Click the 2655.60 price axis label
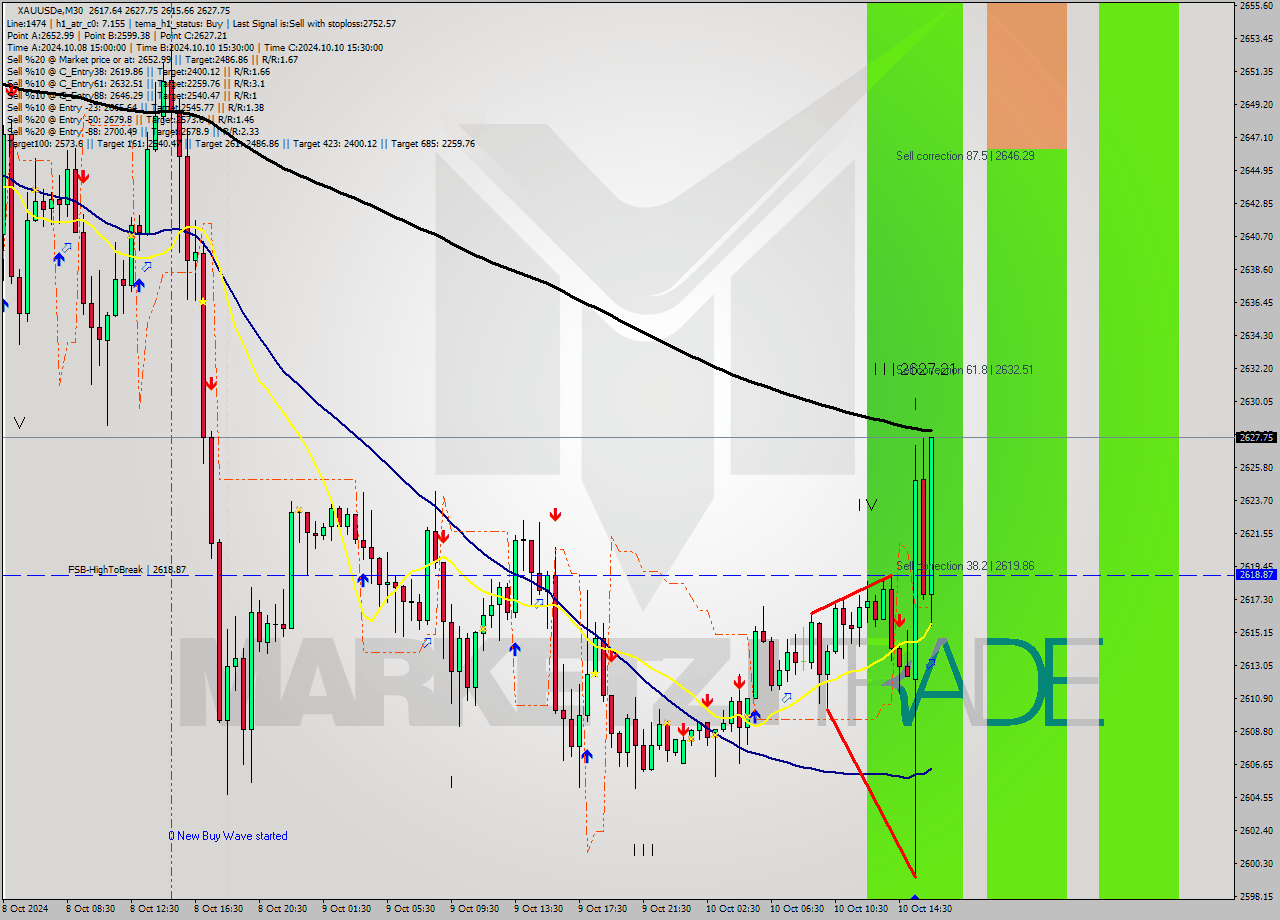Image resolution: width=1280 pixels, height=920 pixels. [1256, 5]
